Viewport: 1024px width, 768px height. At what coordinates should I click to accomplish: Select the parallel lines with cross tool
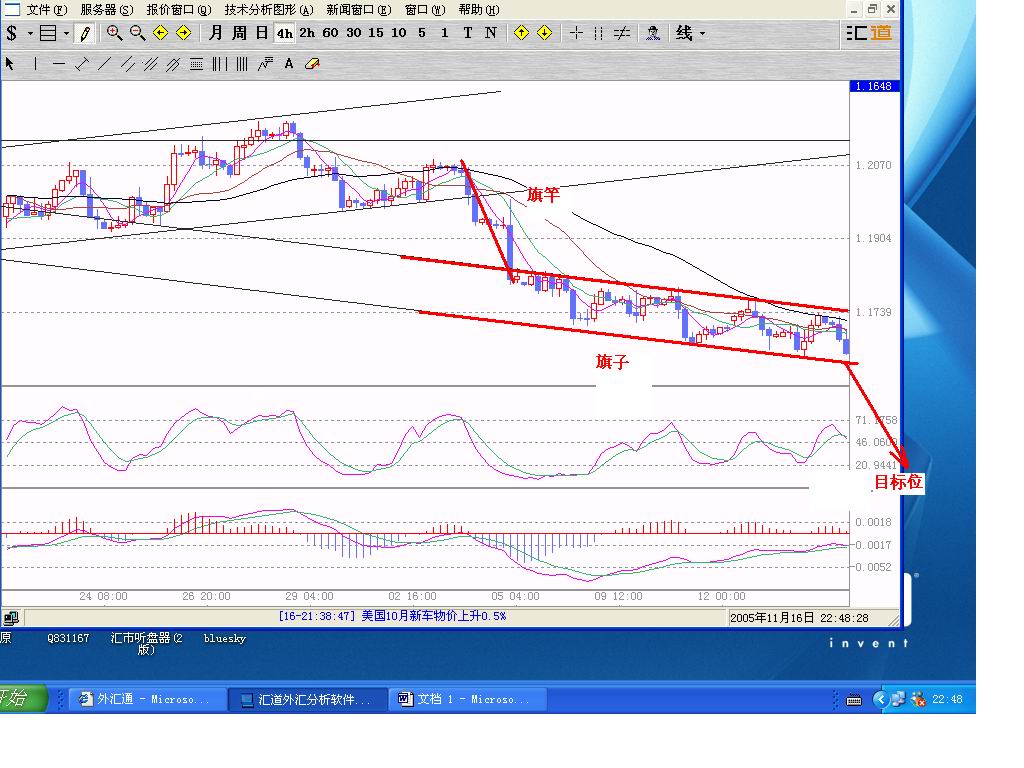click(x=173, y=64)
